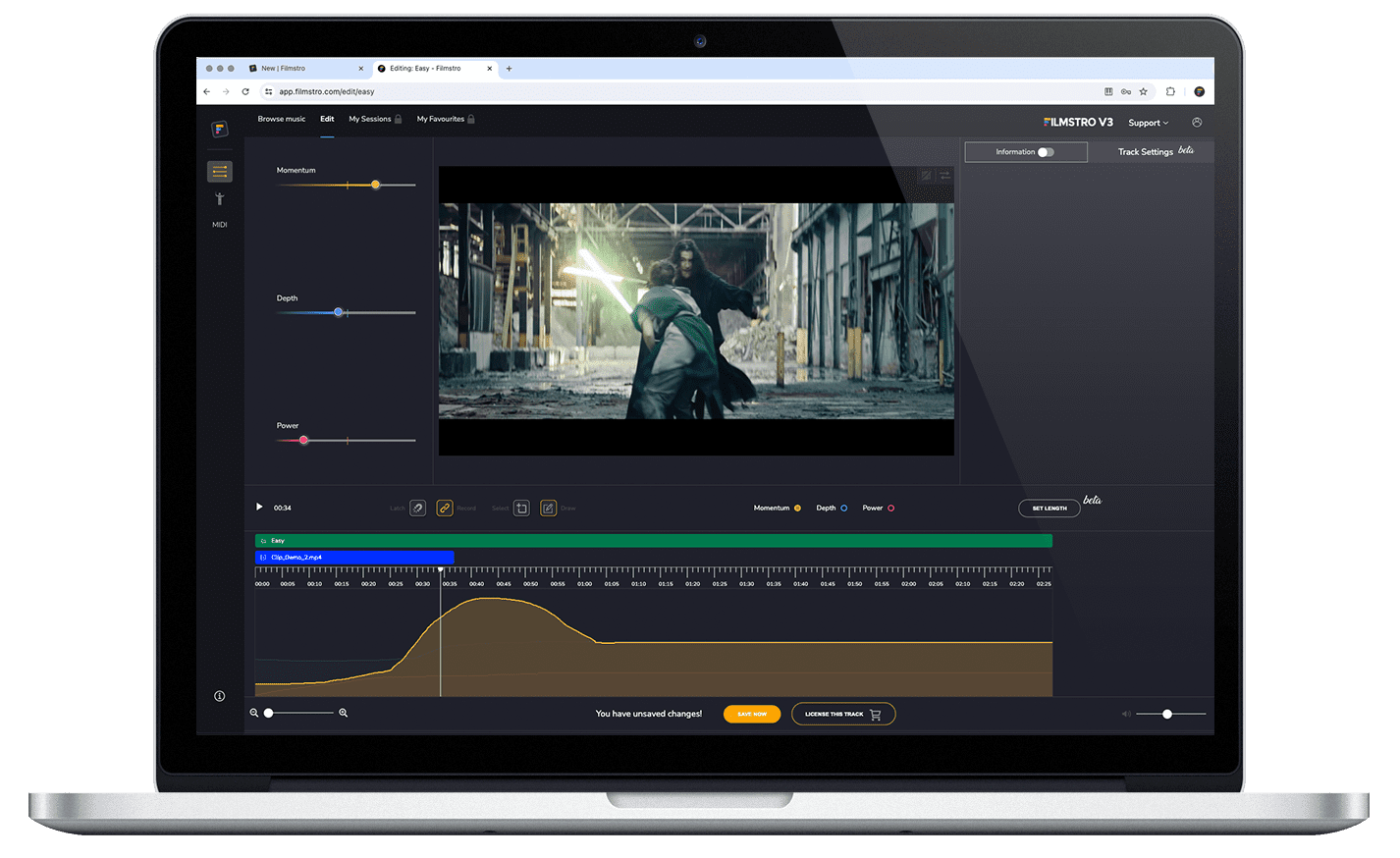Pick the Draw tool icon

548,509
